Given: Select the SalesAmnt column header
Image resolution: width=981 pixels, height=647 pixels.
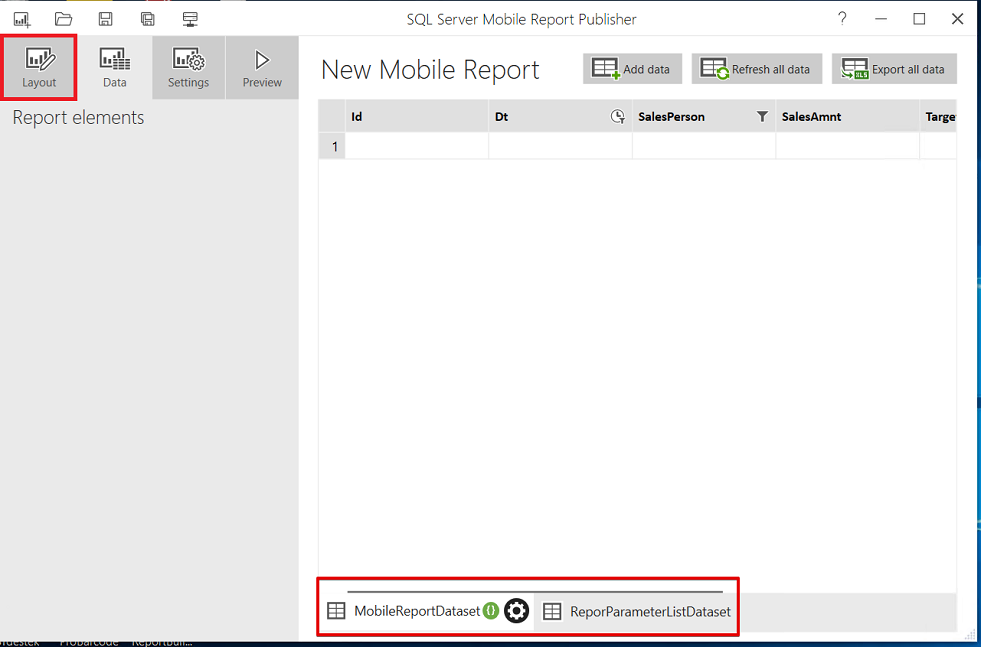Looking at the screenshot, I should point(848,116).
